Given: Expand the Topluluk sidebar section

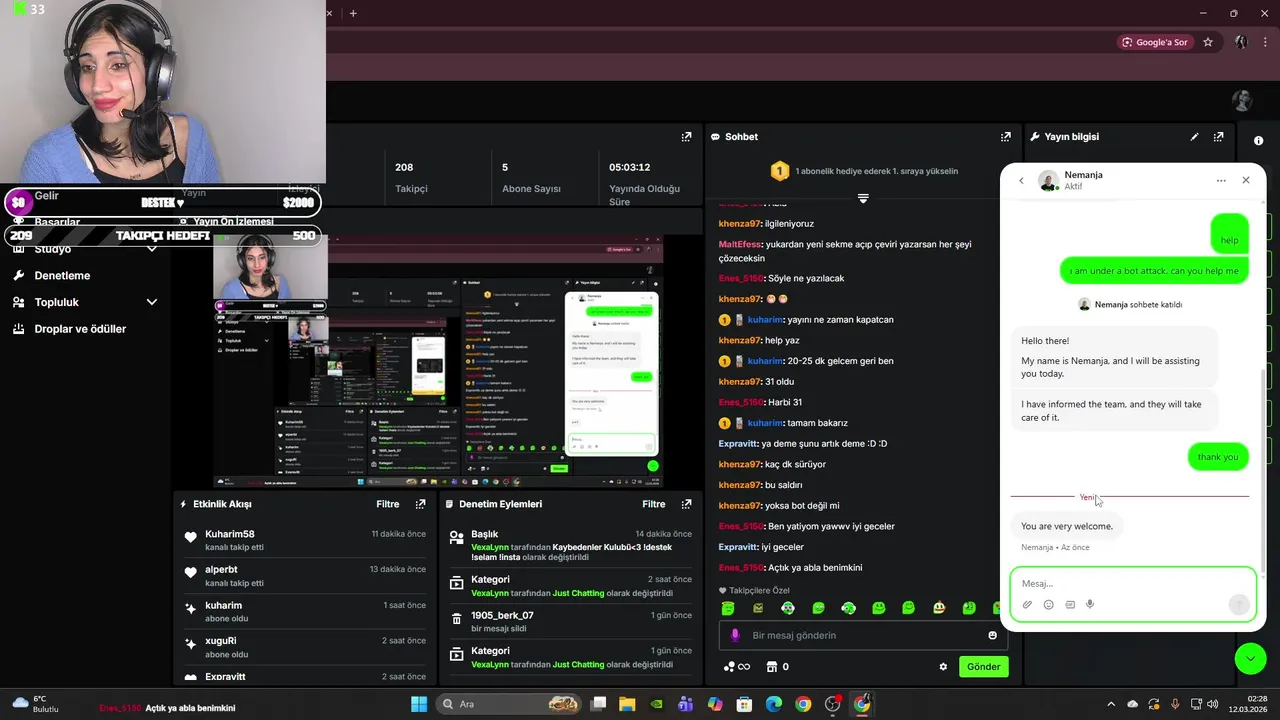Looking at the screenshot, I should tap(152, 302).
